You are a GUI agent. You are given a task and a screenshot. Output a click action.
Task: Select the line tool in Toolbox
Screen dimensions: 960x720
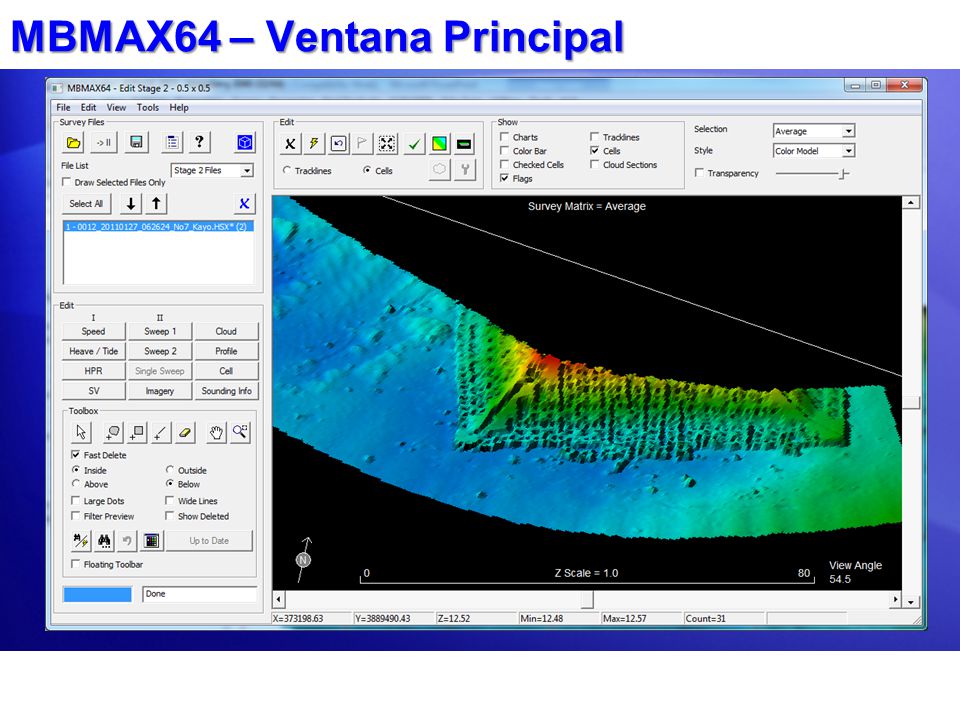pos(160,432)
